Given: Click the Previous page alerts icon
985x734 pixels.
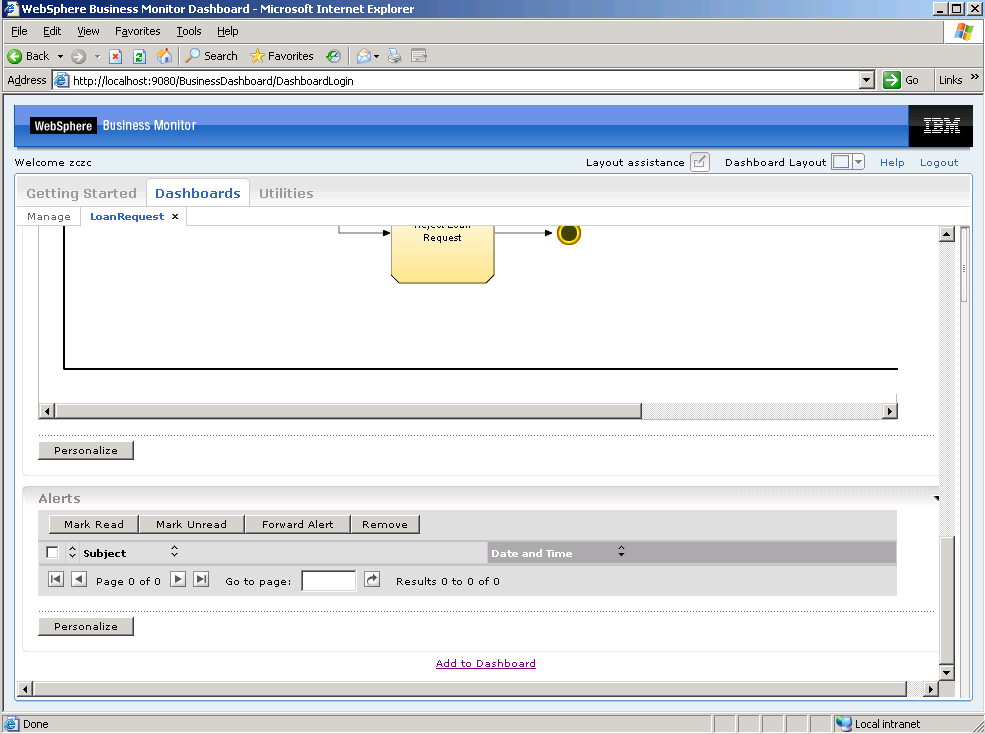Looking at the screenshot, I should (x=79, y=579).
